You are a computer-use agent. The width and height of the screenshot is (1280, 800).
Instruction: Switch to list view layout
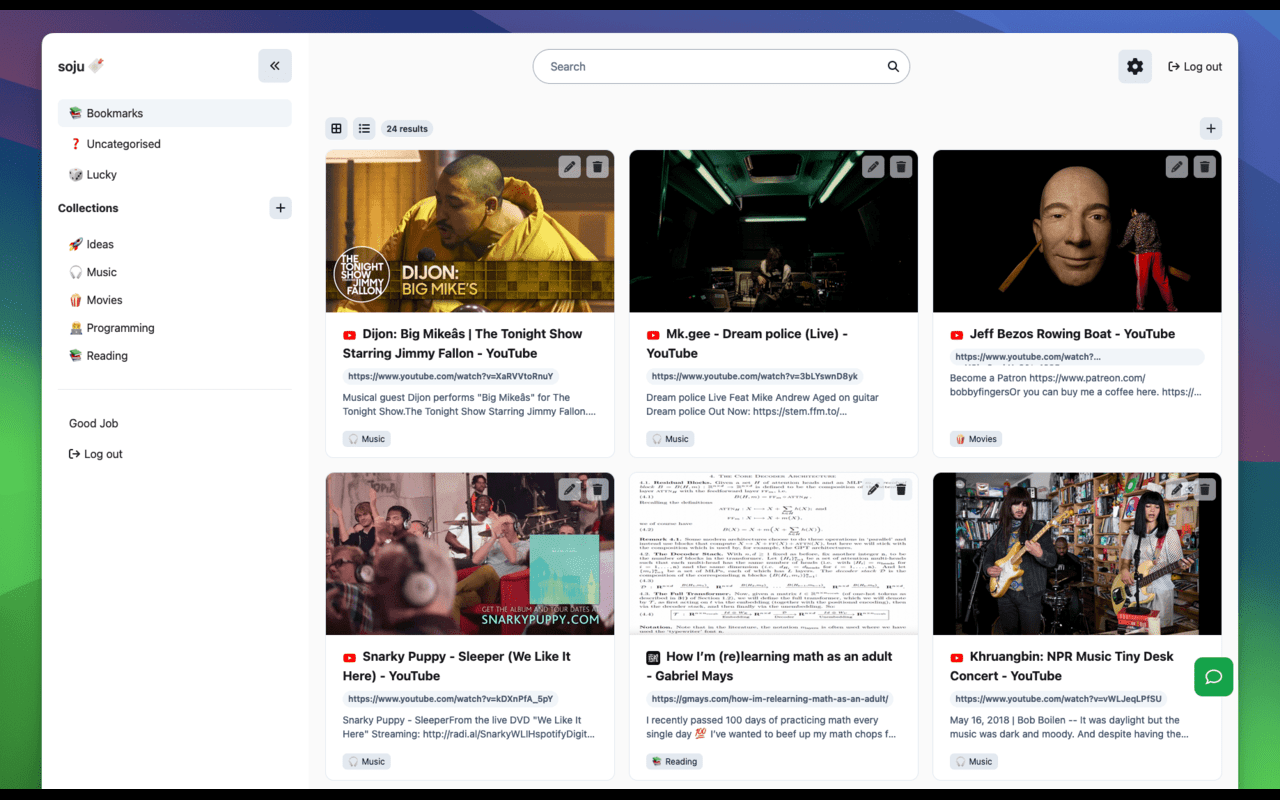point(364,128)
